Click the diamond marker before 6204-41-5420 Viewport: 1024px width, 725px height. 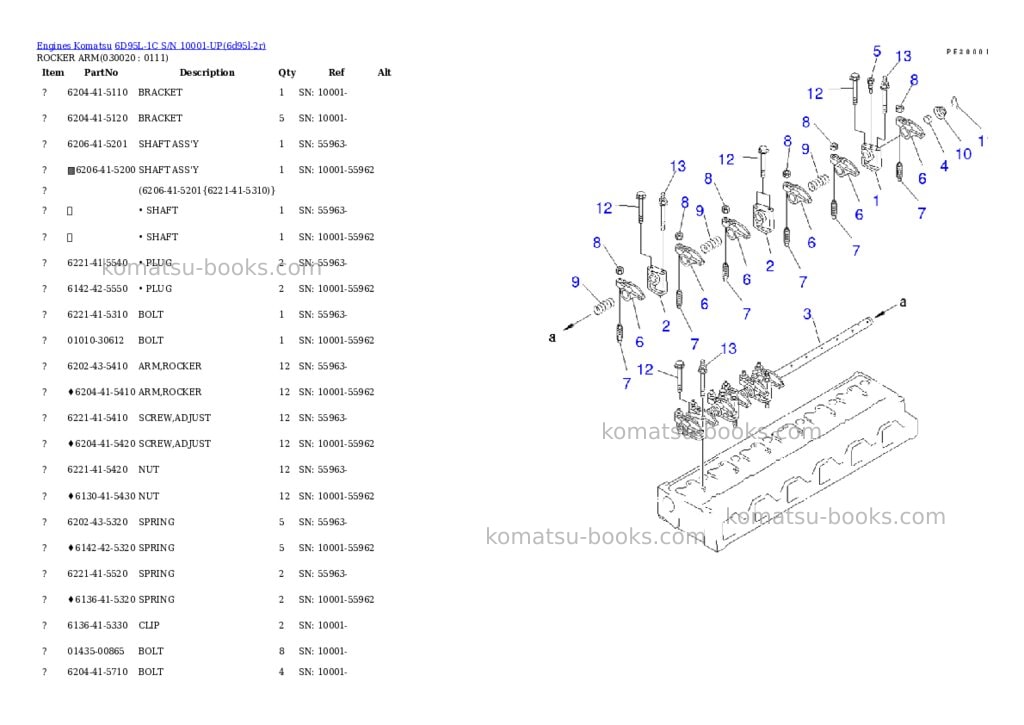(71, 443)
